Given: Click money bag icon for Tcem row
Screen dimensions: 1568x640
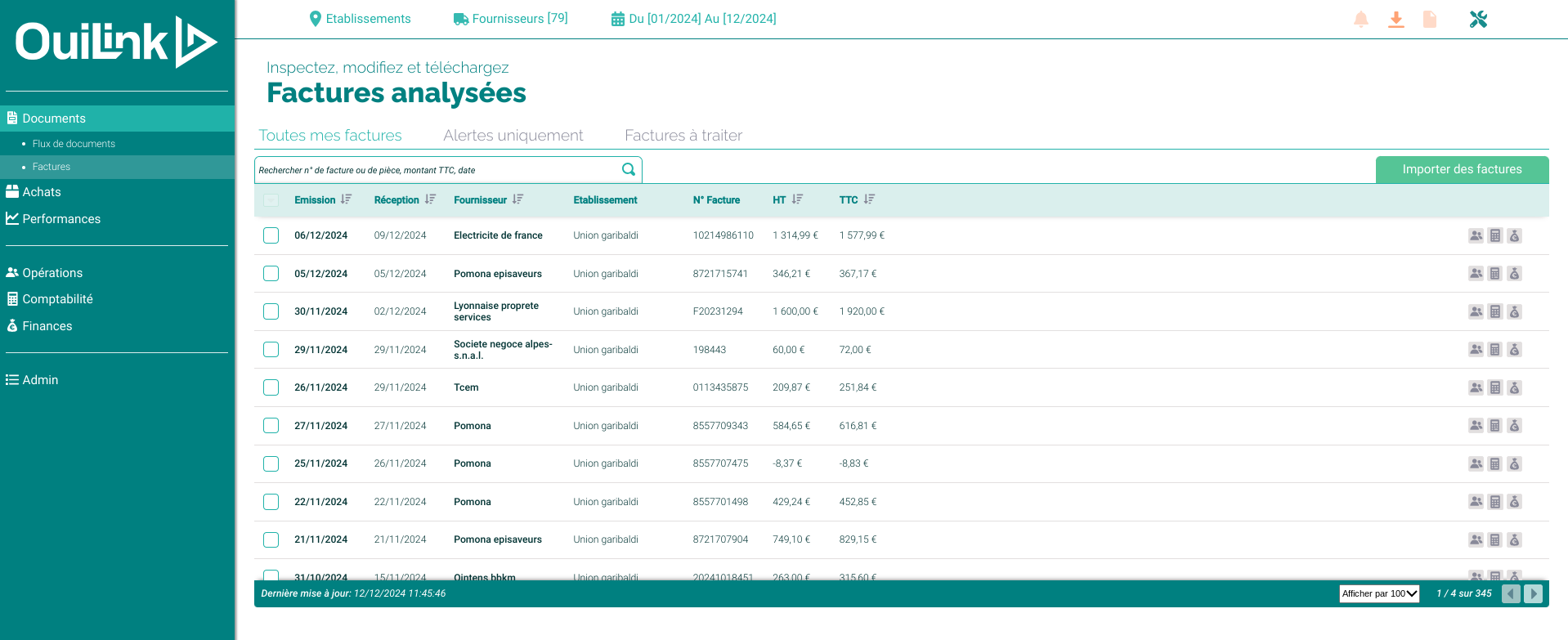Looking at the screenshot, I should click(x=1515, y=387).
